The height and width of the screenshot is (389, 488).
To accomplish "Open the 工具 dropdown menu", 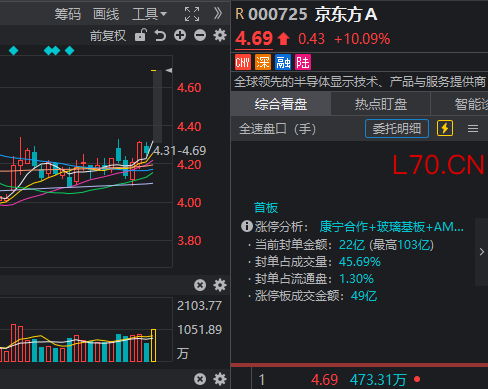I will click(149, 14).
